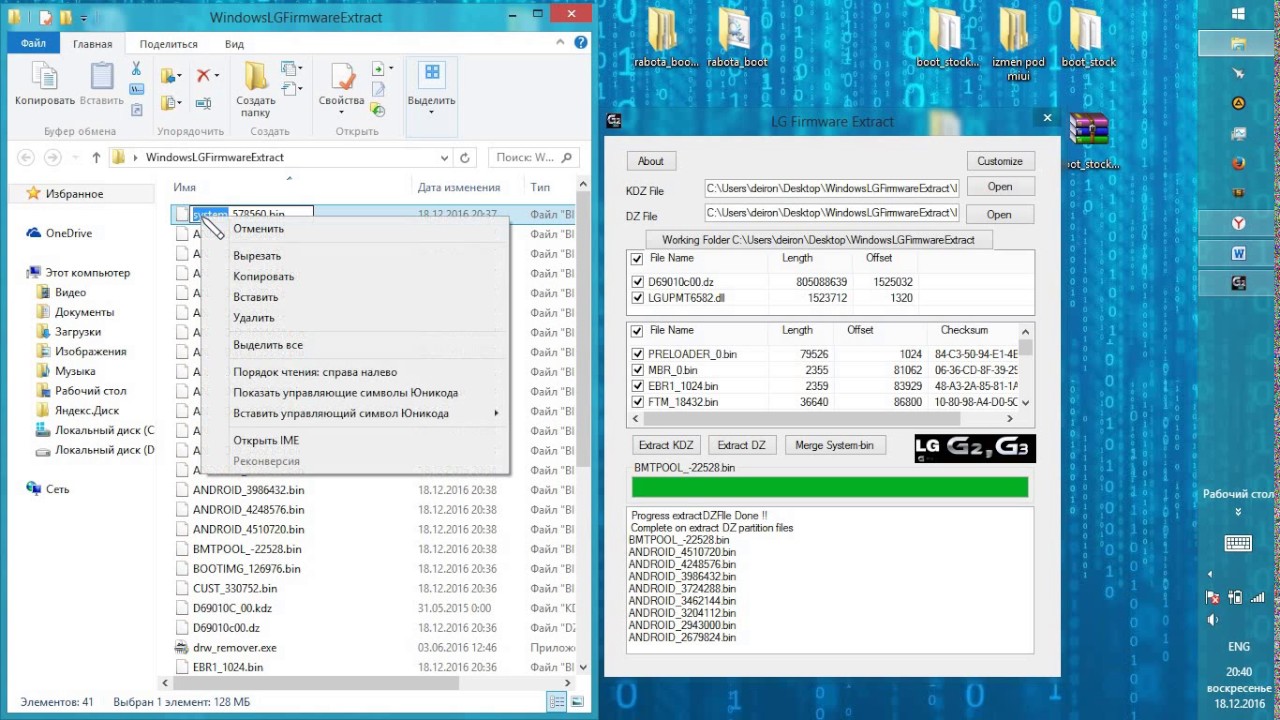Open the Properties checkmark icon in the ribbon

[x=342, y=77]
